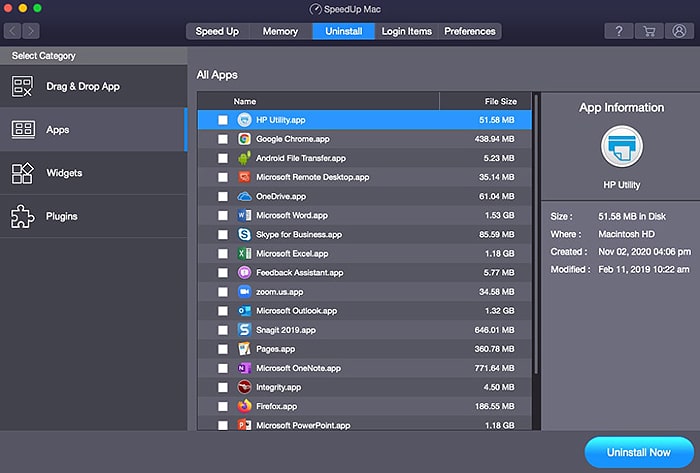Click the Android File Transfer icon
Image resolution: width=700 pixels, height=473 pixels.
(x=244, y=158)
